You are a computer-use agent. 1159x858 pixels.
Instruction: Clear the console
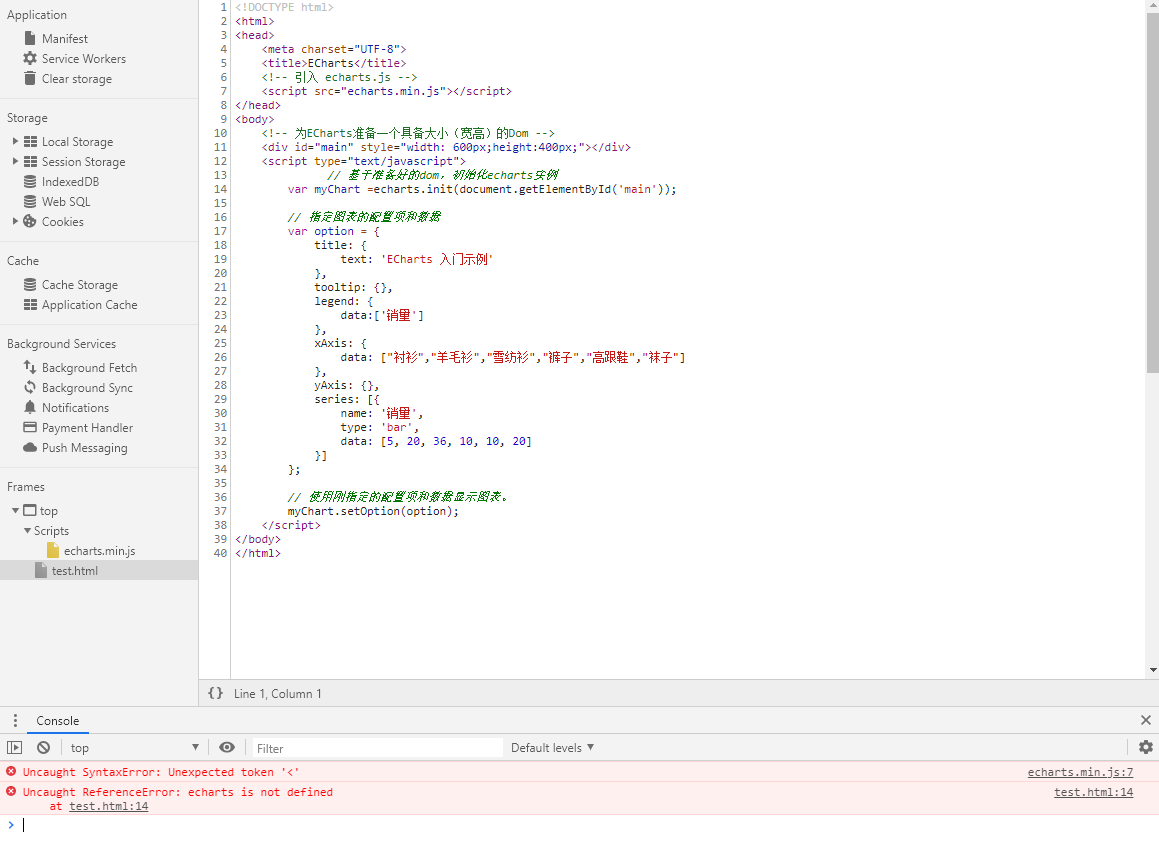[x=44, y=748]
